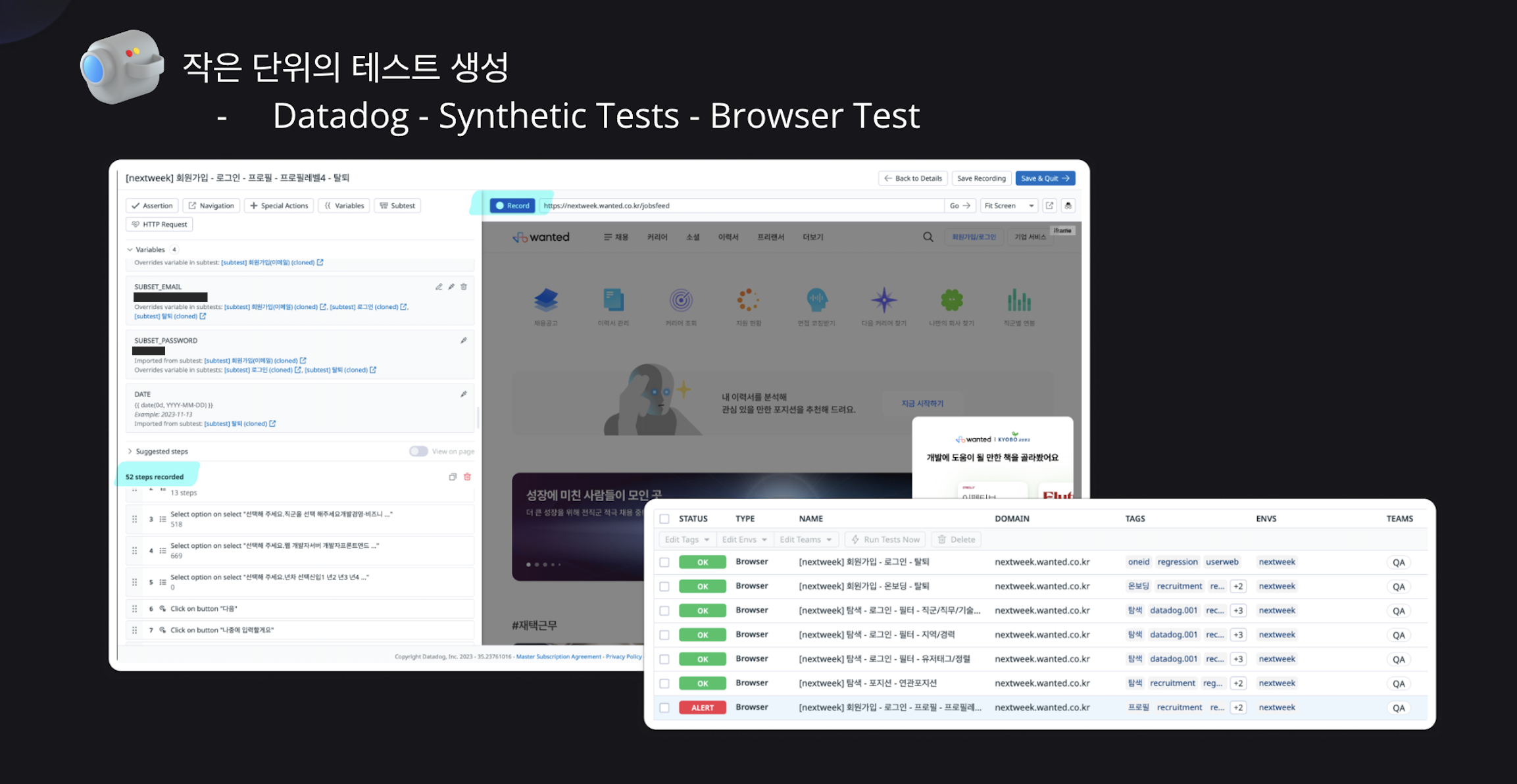Screen dimensions: 1517x784
Task: Open the recorder in a popup window icon
Action: click(1050, 206)
